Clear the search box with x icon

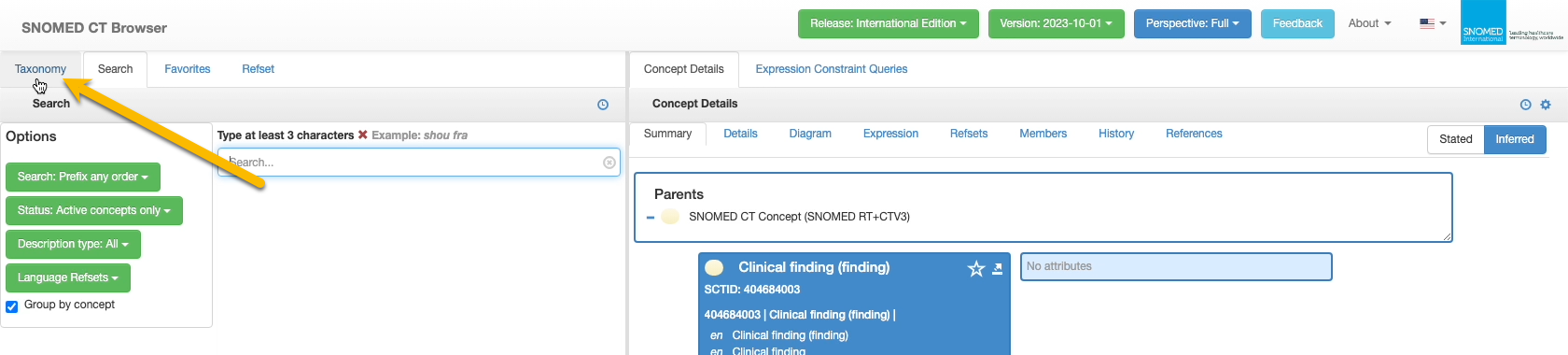[609, 163]
